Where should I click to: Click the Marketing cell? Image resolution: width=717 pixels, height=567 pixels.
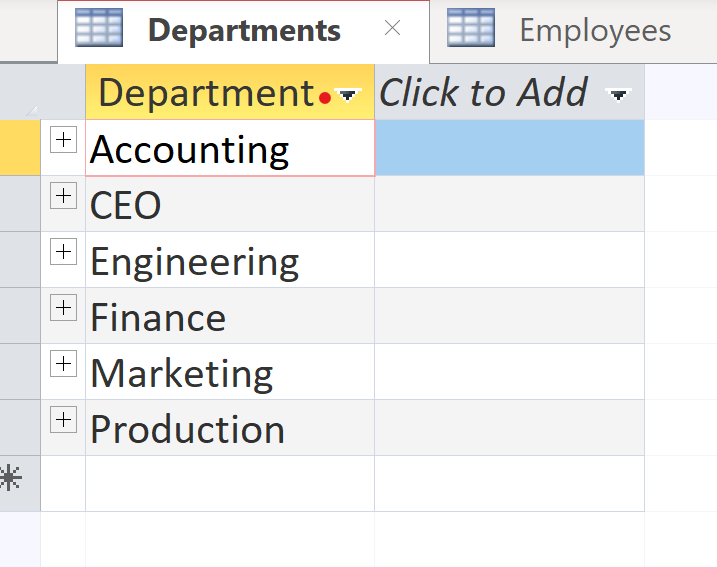click(230, 372)
